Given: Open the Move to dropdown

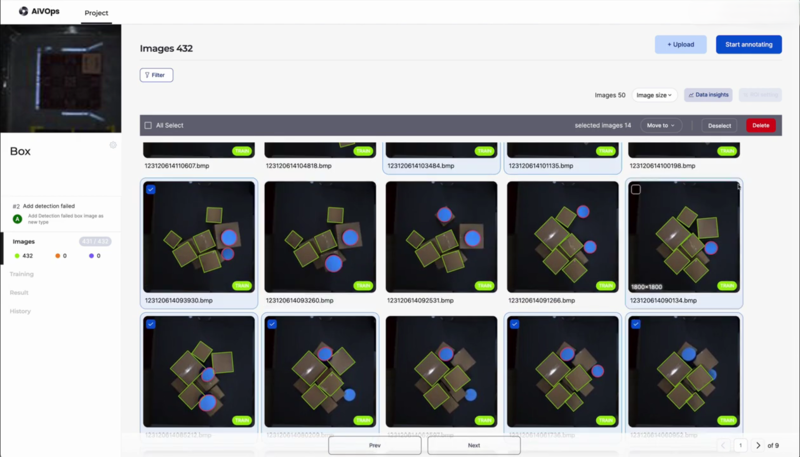Looking at the screenshot, I should point(660,126).
